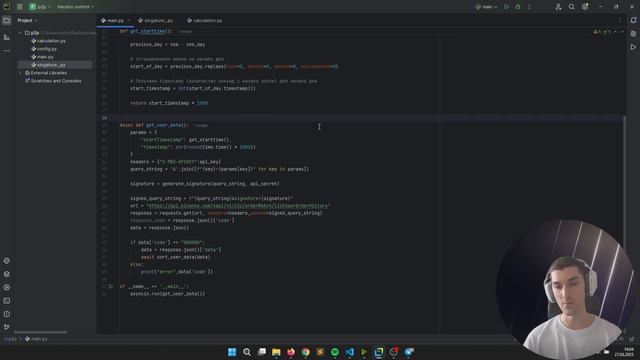Open the Version control dropdown
This screenshot has width=640, height=360.
click(x=75, y=7)
